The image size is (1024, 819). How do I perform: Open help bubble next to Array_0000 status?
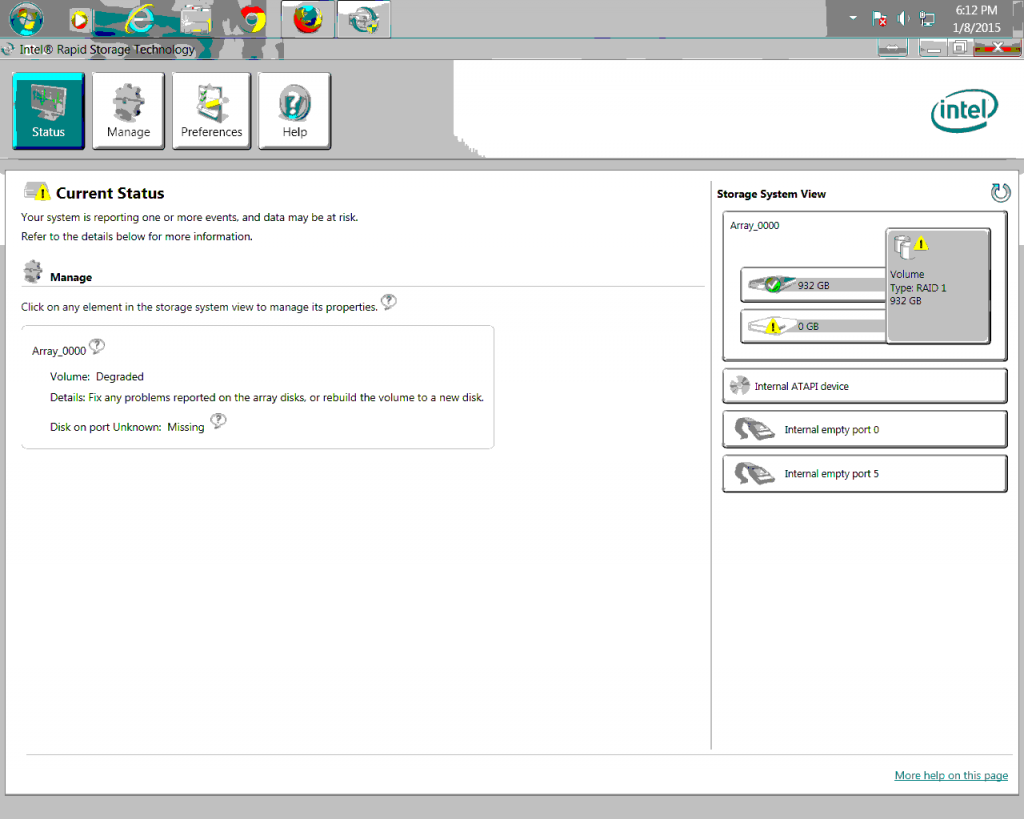(x=97, y=346)
